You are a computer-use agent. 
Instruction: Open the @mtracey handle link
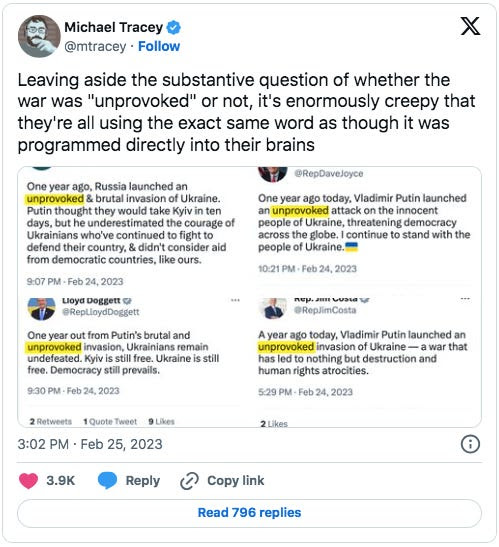(x=95, y=46)
